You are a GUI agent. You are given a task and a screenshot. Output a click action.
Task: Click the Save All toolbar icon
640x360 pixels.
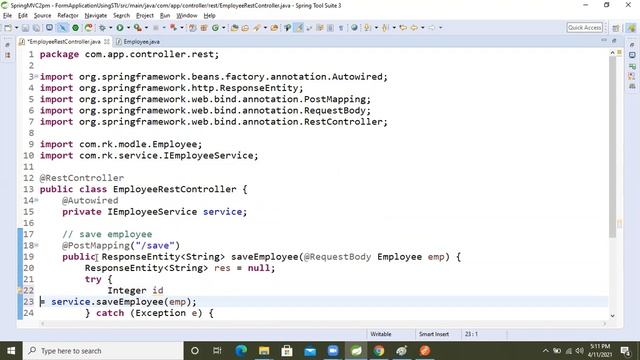36,28
